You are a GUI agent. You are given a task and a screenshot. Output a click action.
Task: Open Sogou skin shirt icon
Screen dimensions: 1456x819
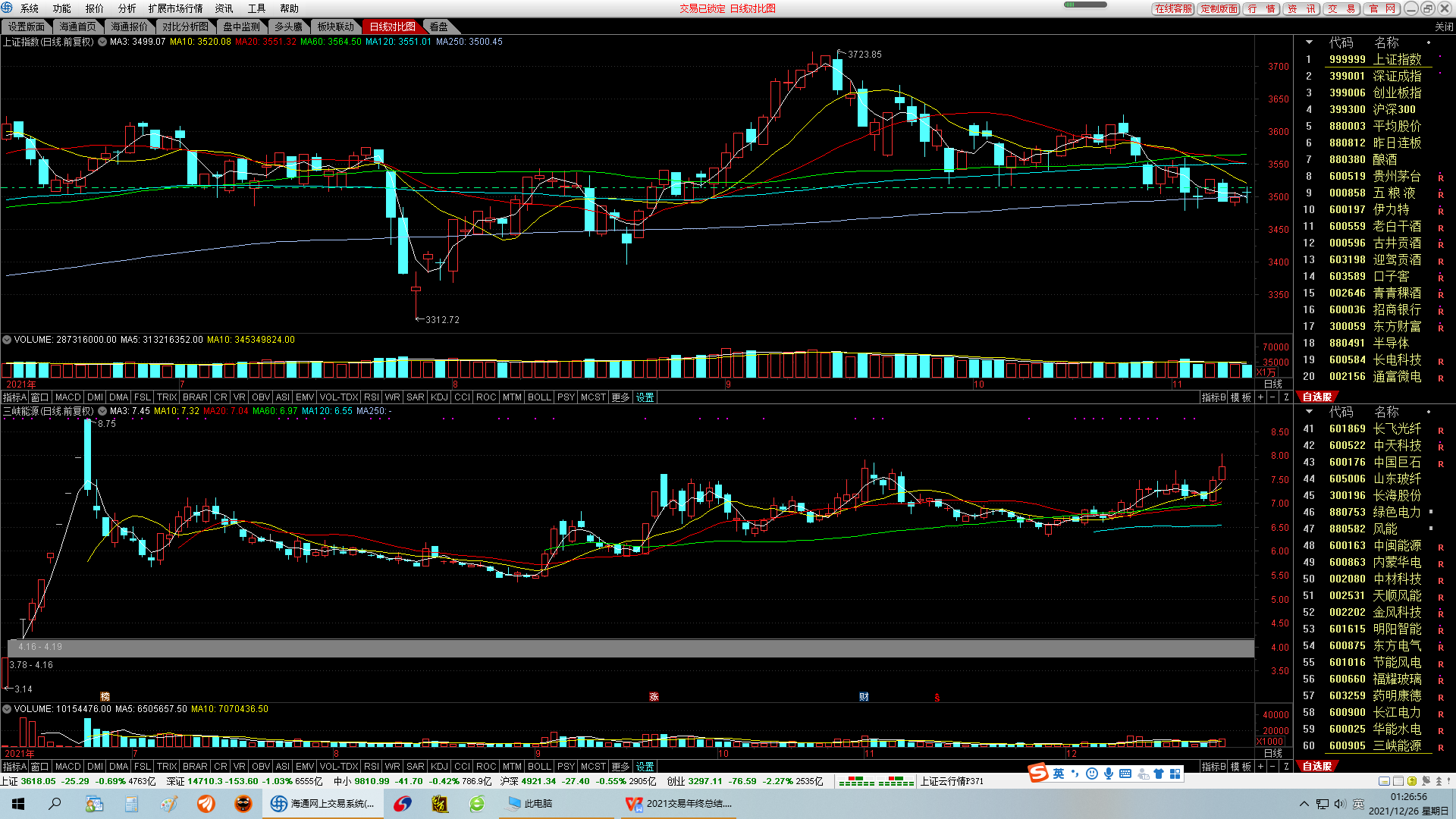coord(1159,773)
